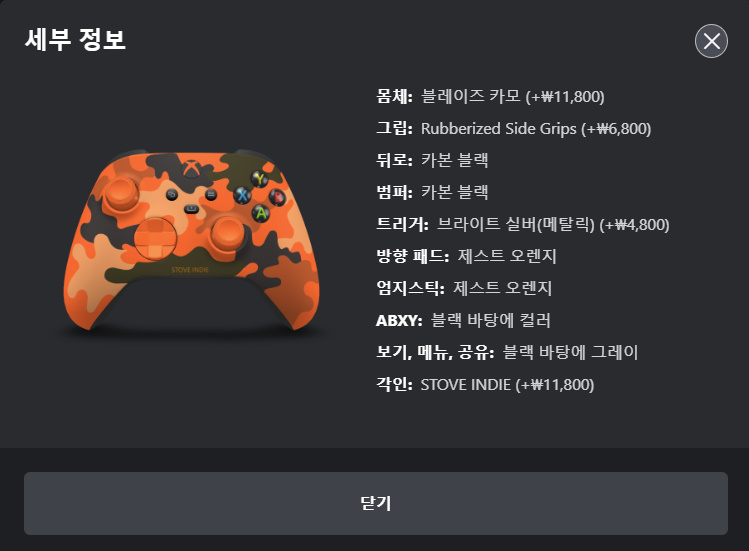Viewport: 749px width, 551px height.
Task: Click the 닫기 button
Action: tap(376, 503)
